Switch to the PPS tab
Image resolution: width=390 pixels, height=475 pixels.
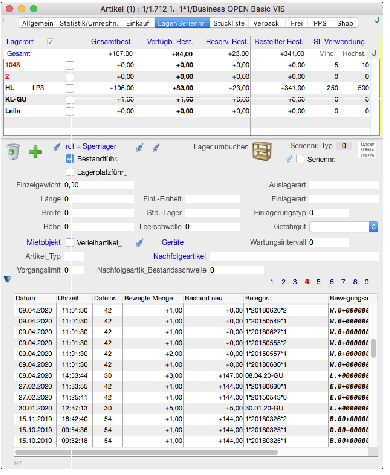point(320,23)
